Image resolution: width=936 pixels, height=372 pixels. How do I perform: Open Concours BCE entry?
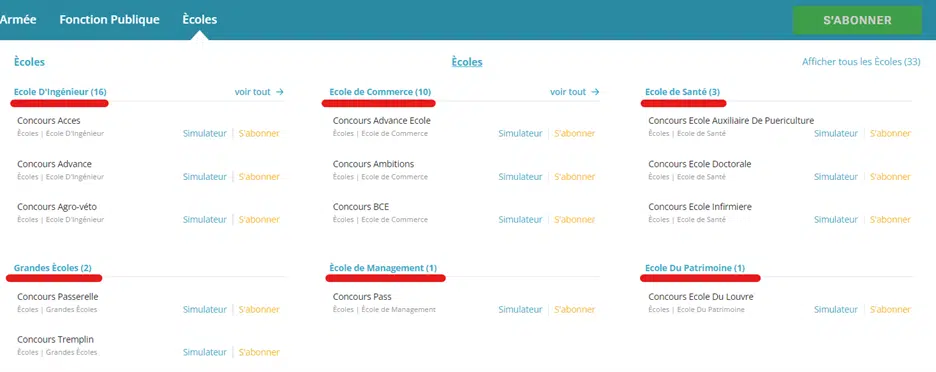(x=361, y=207)
